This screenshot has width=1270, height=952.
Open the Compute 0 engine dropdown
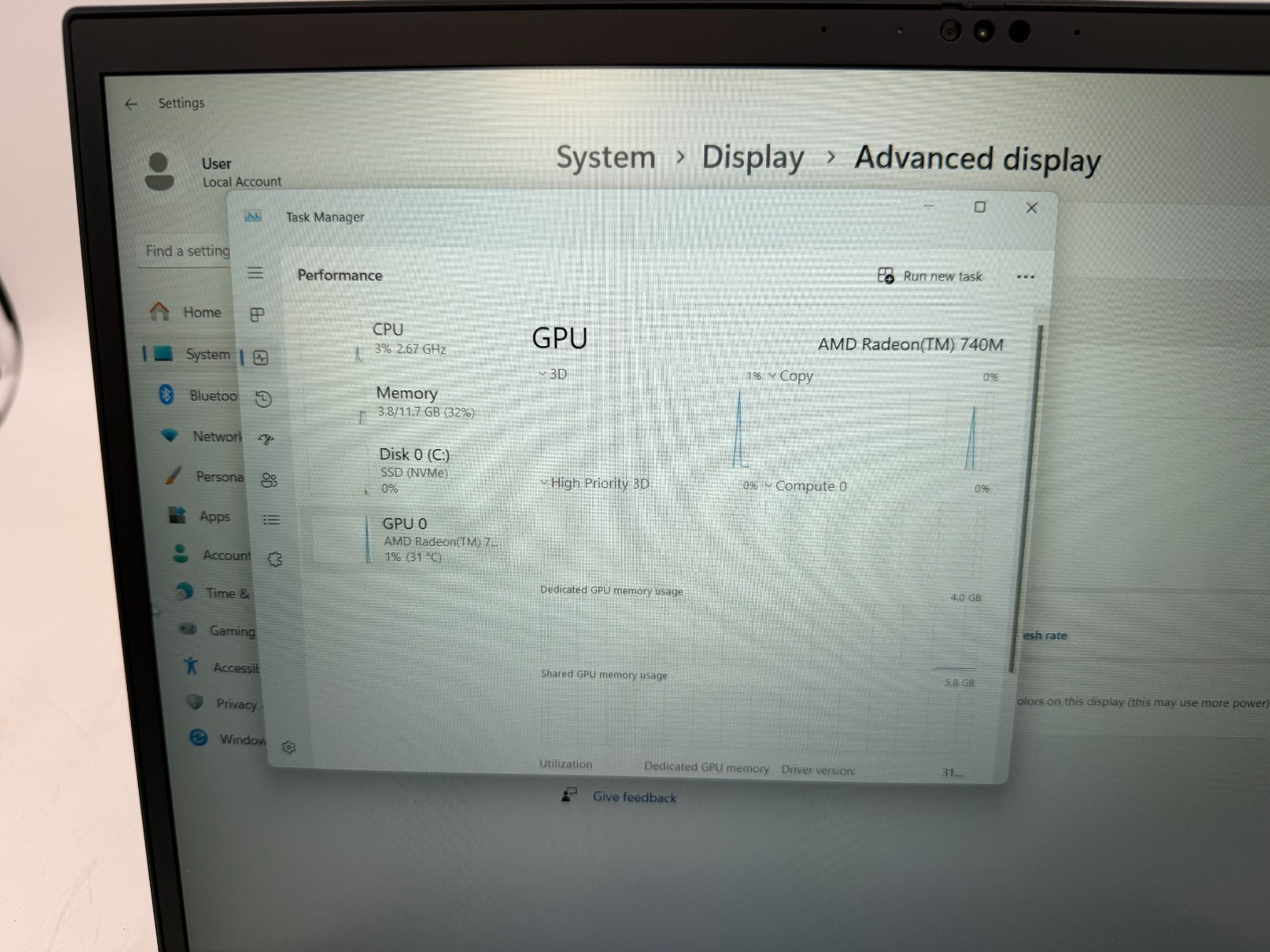(x=806, y=486)
